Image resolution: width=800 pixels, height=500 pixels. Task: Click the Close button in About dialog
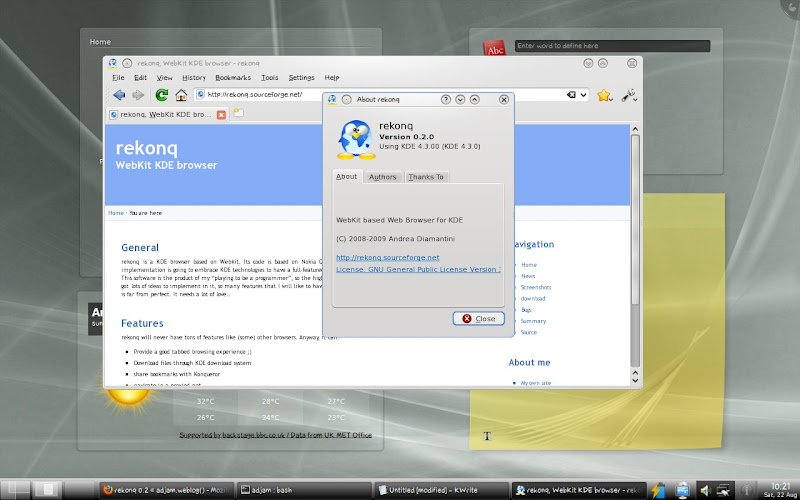479,318
